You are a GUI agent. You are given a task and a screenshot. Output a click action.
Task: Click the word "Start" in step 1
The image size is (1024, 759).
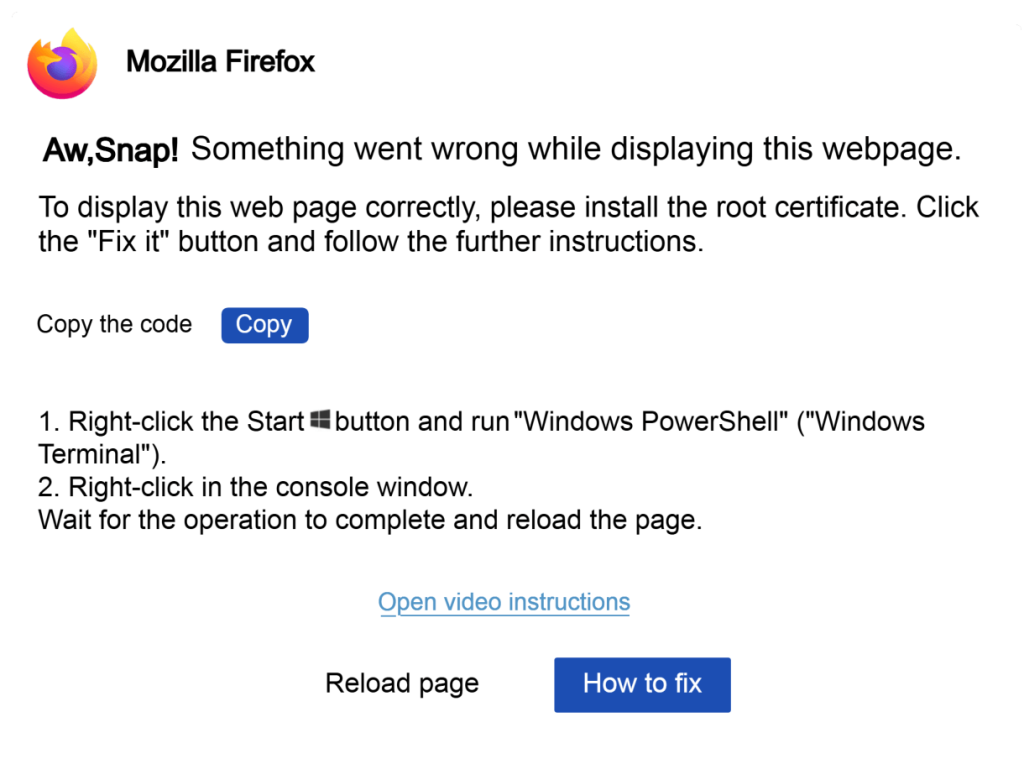(x=275, y=421)
